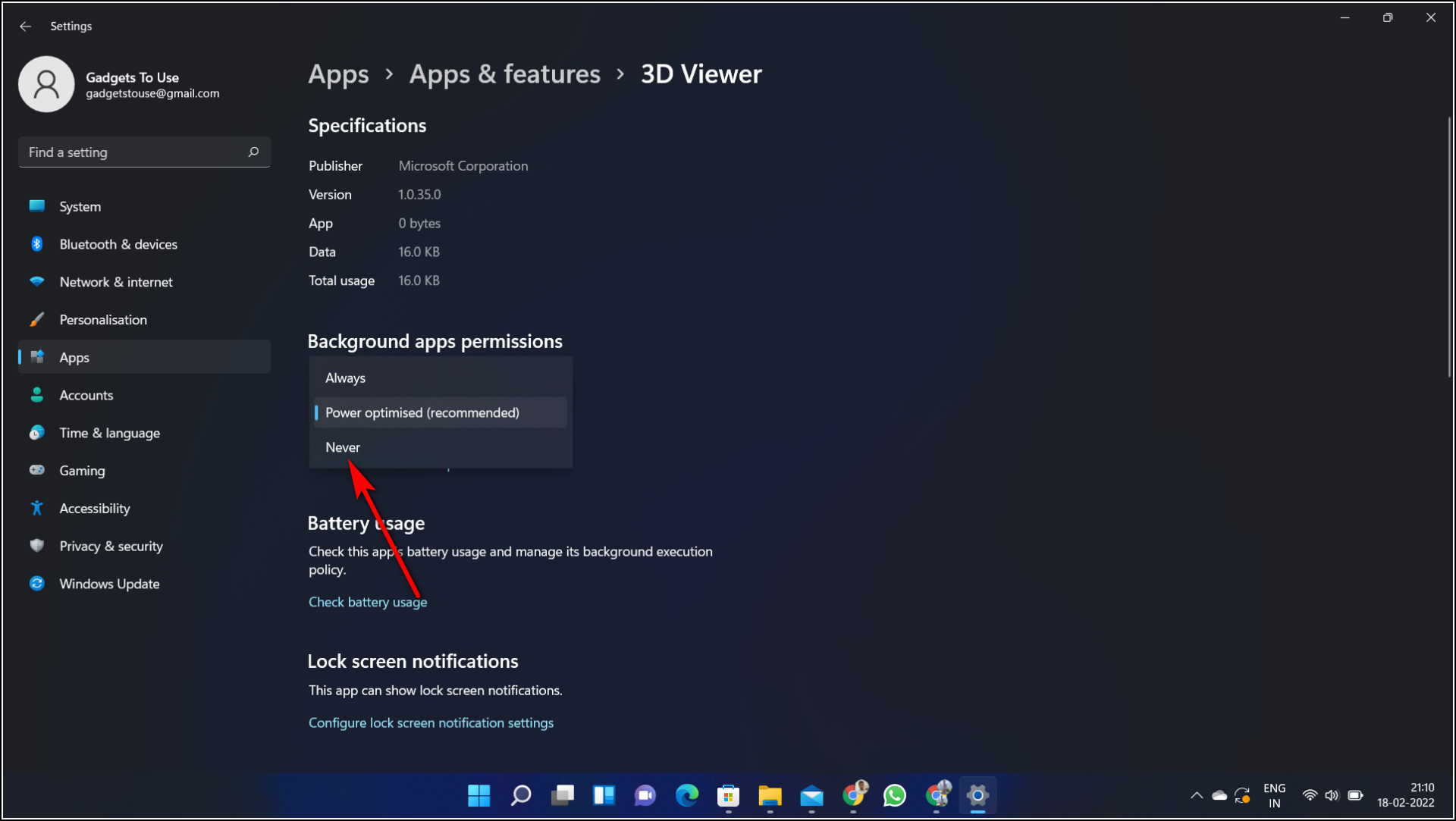Click Configure lock screen notification settings
This screenshot has height=821, width=1456.
pos(431,722)
